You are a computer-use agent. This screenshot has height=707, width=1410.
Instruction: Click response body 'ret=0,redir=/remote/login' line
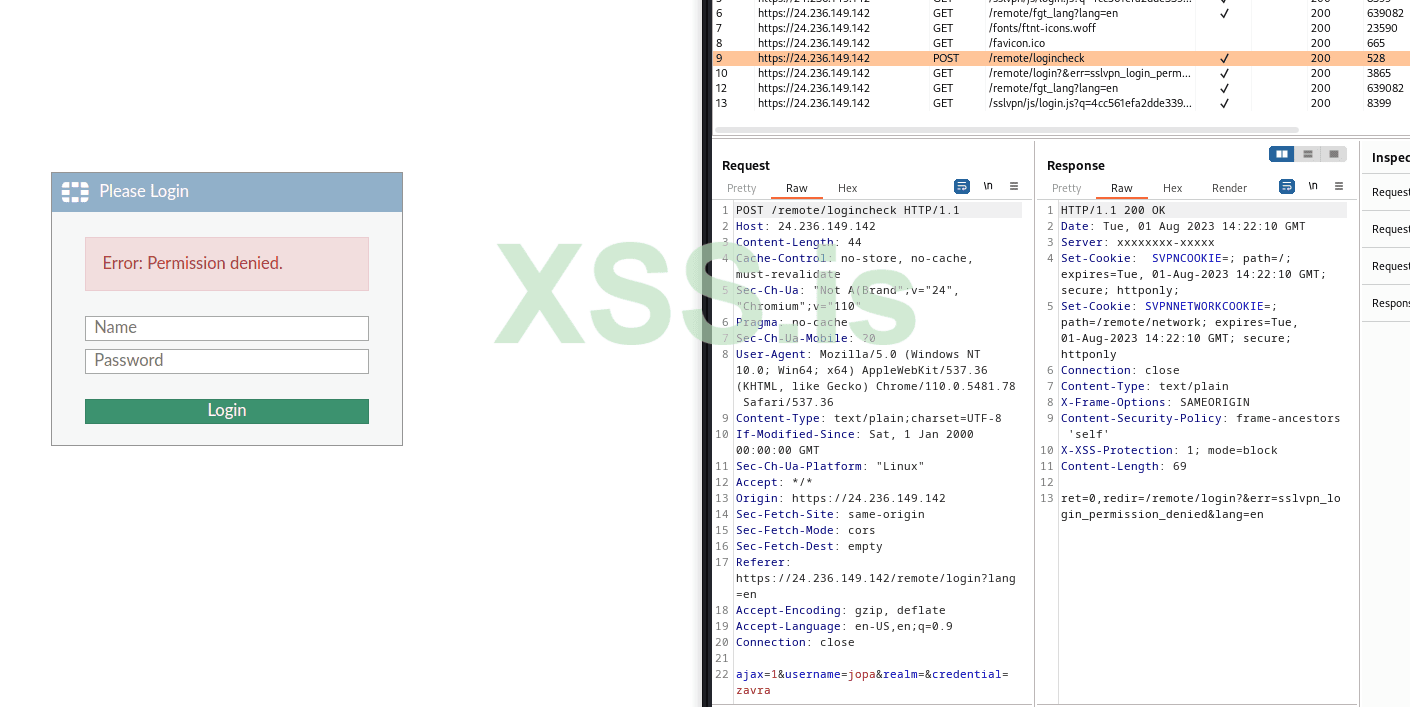(x=1200, y=498)
